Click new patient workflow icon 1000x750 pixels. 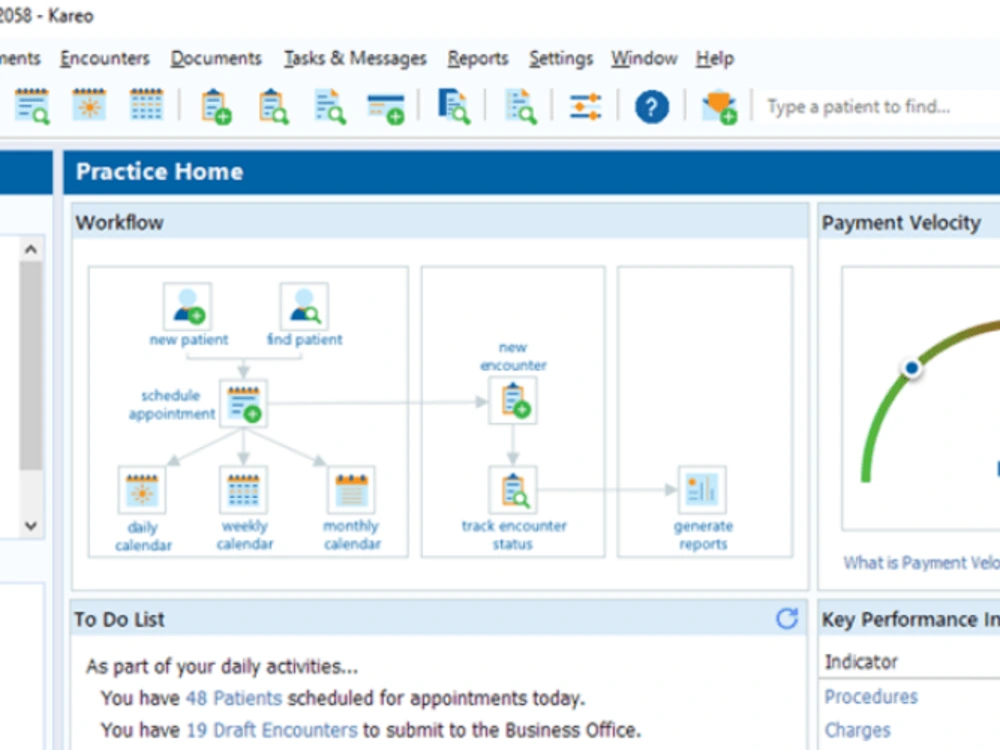(x=188, y=307)
